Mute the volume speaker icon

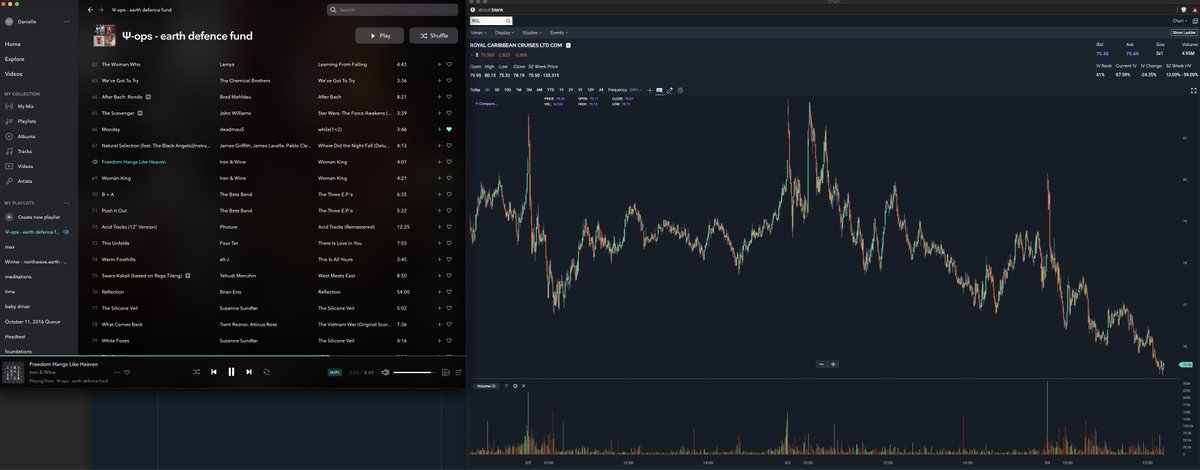click(x=386, y=372)
